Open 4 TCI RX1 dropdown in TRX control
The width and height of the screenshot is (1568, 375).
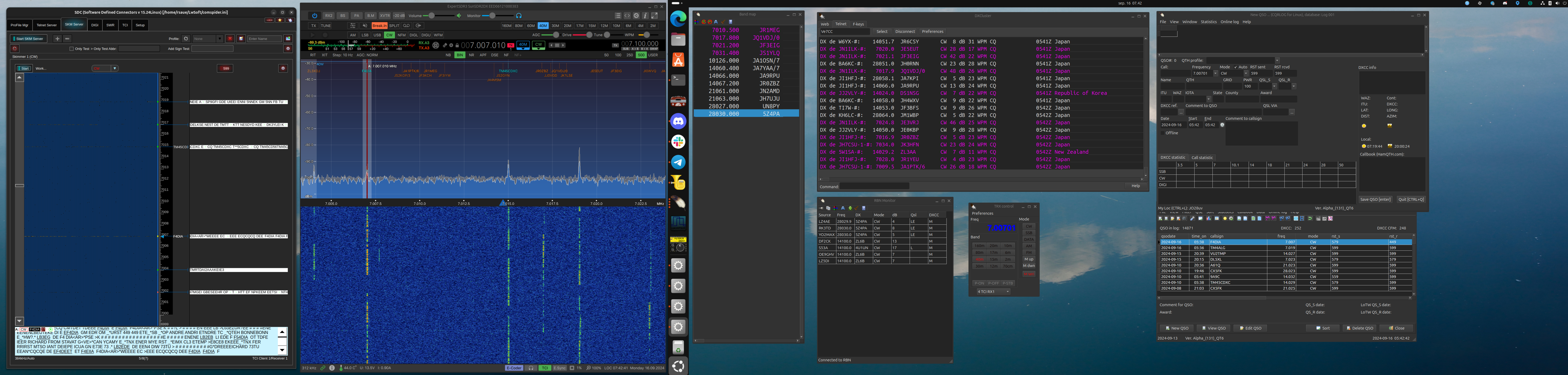tap(993, 292)
